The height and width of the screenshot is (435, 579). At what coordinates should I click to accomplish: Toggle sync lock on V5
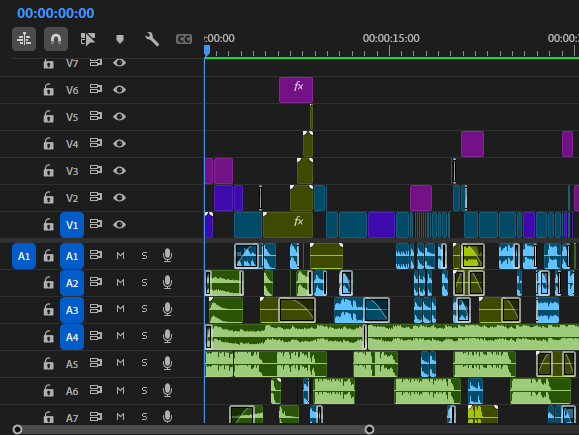click(96, 116)
